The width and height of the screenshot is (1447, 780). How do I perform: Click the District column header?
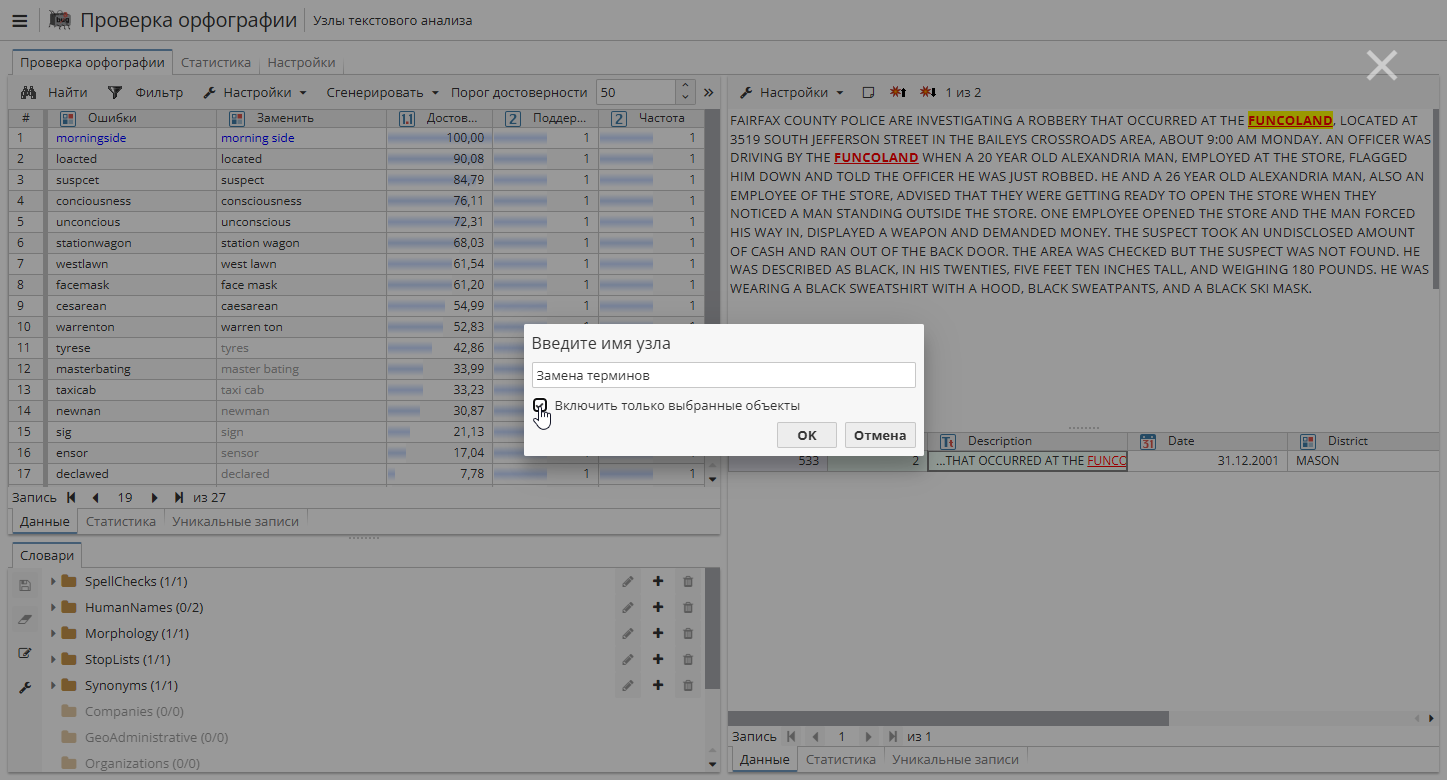(x=1363, y=441)
